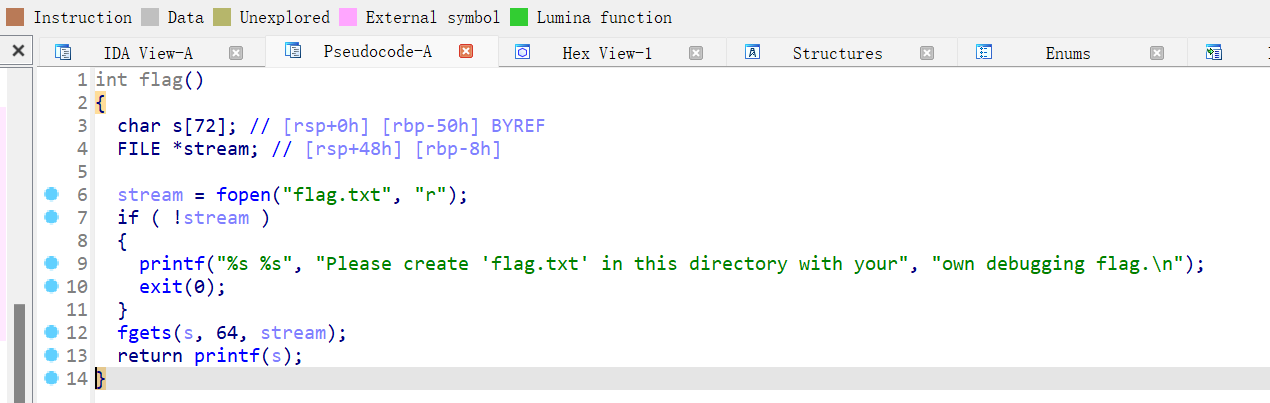Image resolution: width=1270 pixels, height=403 pixels.
Task: Click 'FILE *stream;' declaration on line 4
Action: point(189,149)
